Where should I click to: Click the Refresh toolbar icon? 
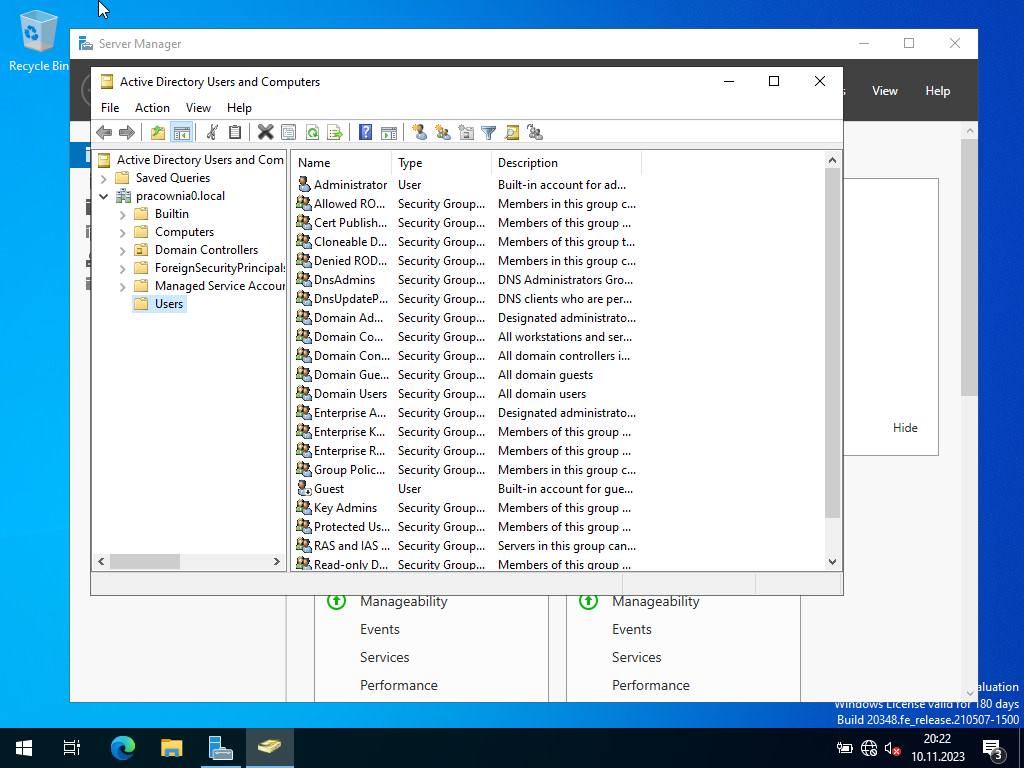[312, 133]
